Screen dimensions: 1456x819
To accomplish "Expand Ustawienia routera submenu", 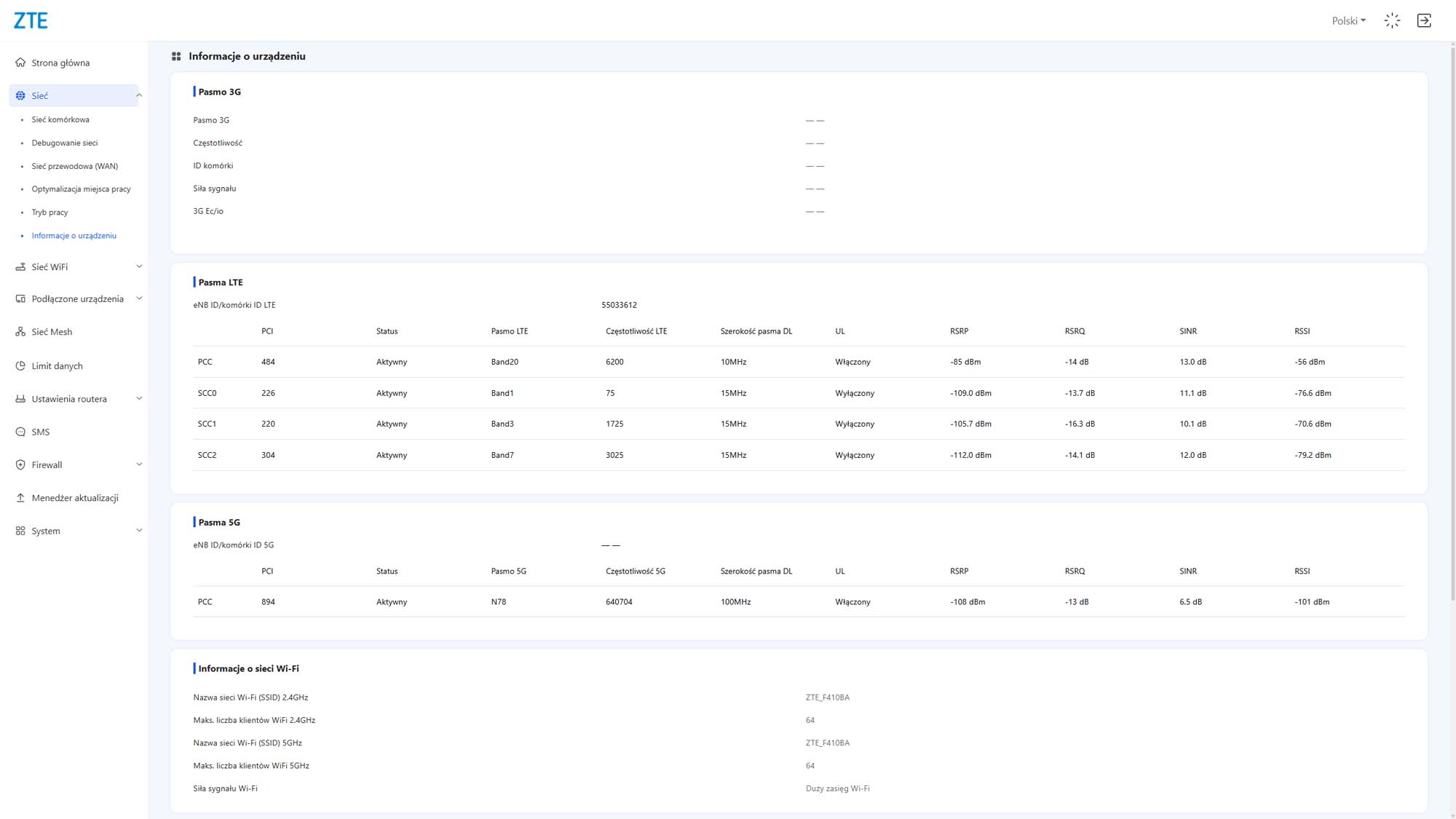I will point(139,398).
